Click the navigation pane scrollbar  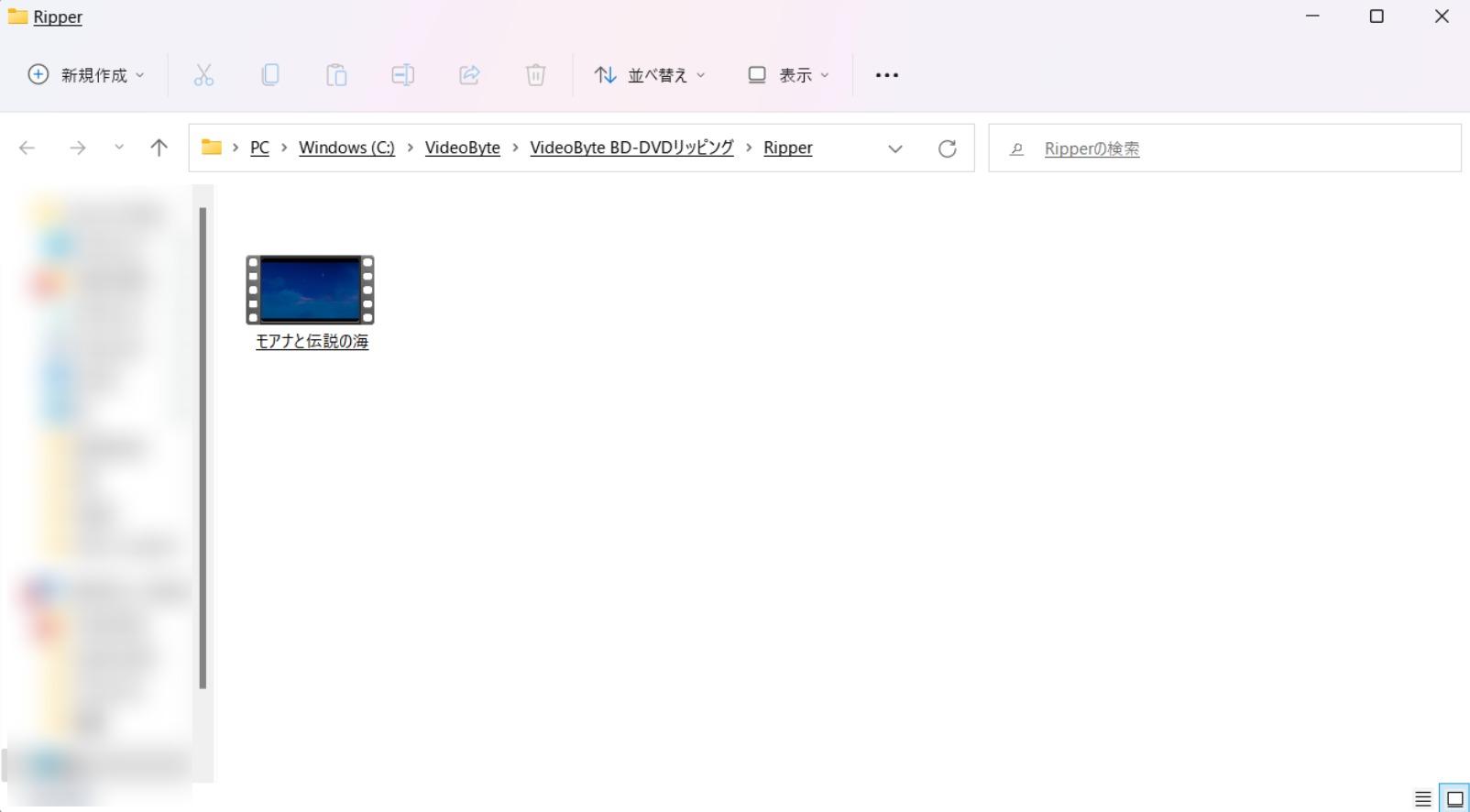203,448
